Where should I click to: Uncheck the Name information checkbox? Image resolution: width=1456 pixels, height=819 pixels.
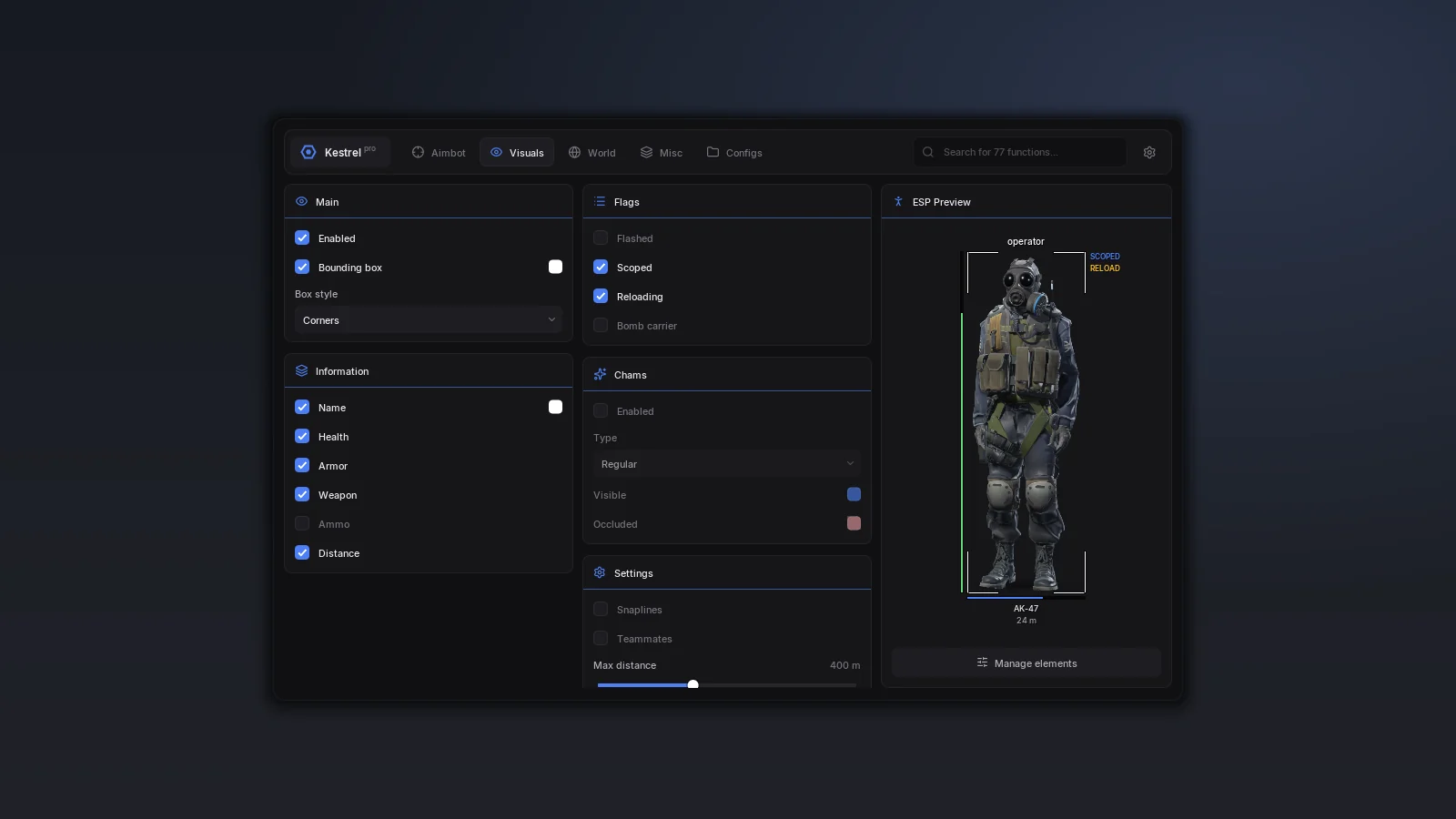point(302,407)
